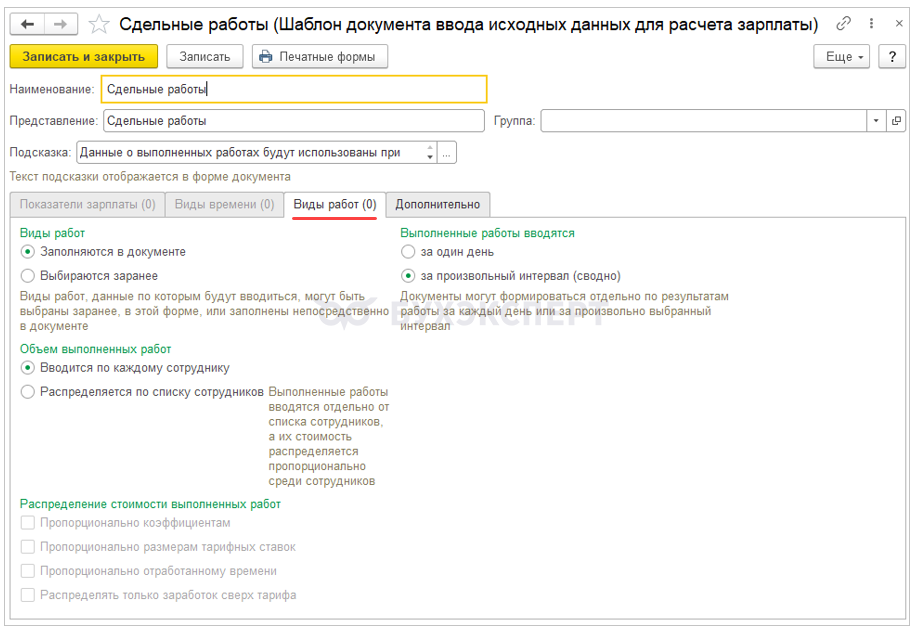Open the Группа item with the open icon
This screenshot has height=628, width=920.
896,121
